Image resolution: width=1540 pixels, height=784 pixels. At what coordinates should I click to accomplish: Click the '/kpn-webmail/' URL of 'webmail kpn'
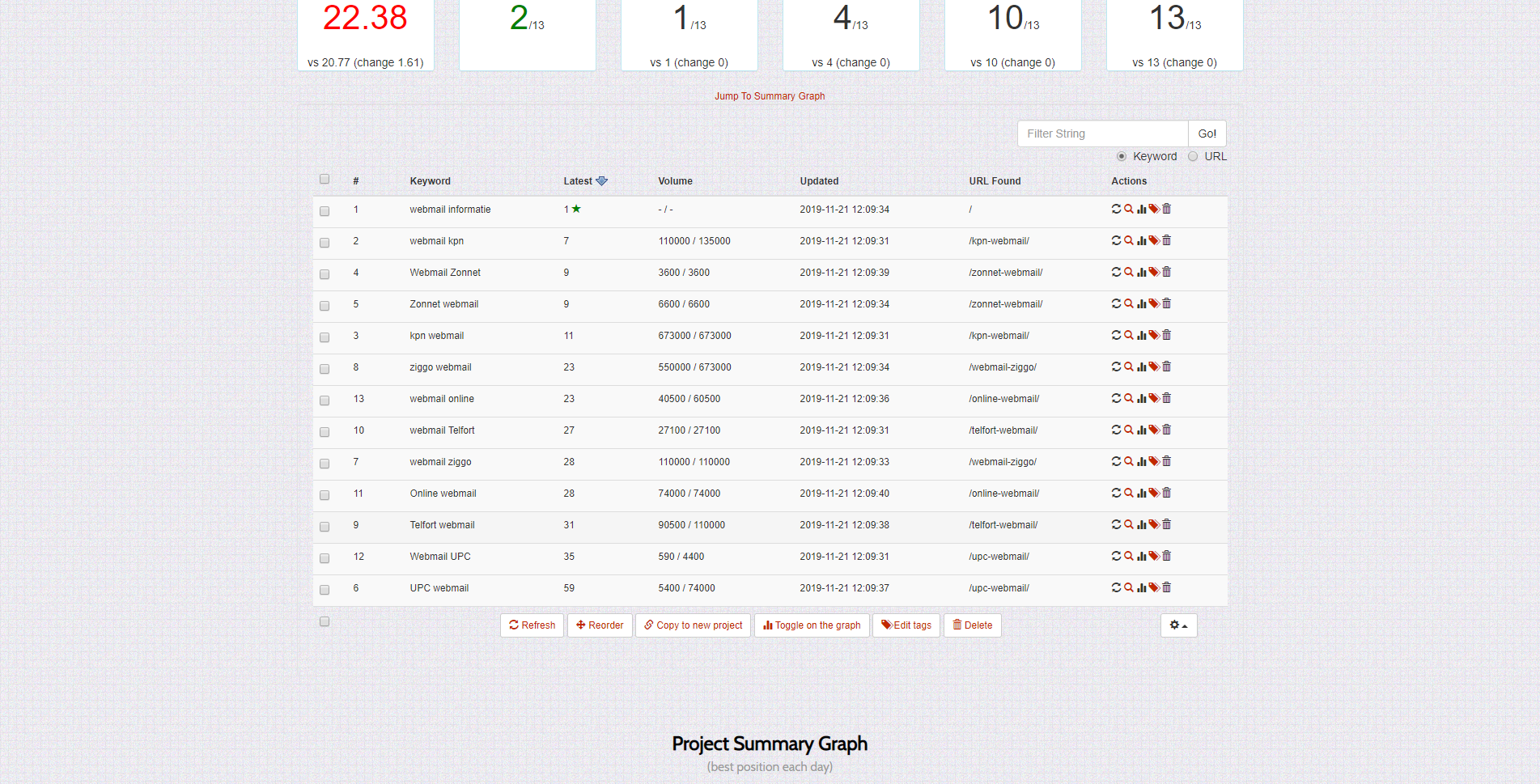[999, 241]
